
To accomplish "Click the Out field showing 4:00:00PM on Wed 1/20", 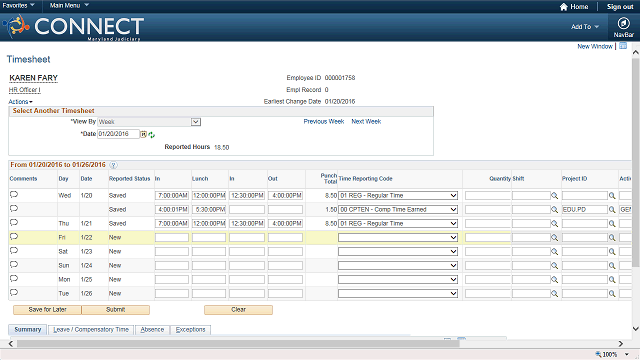I will point(285,196).
